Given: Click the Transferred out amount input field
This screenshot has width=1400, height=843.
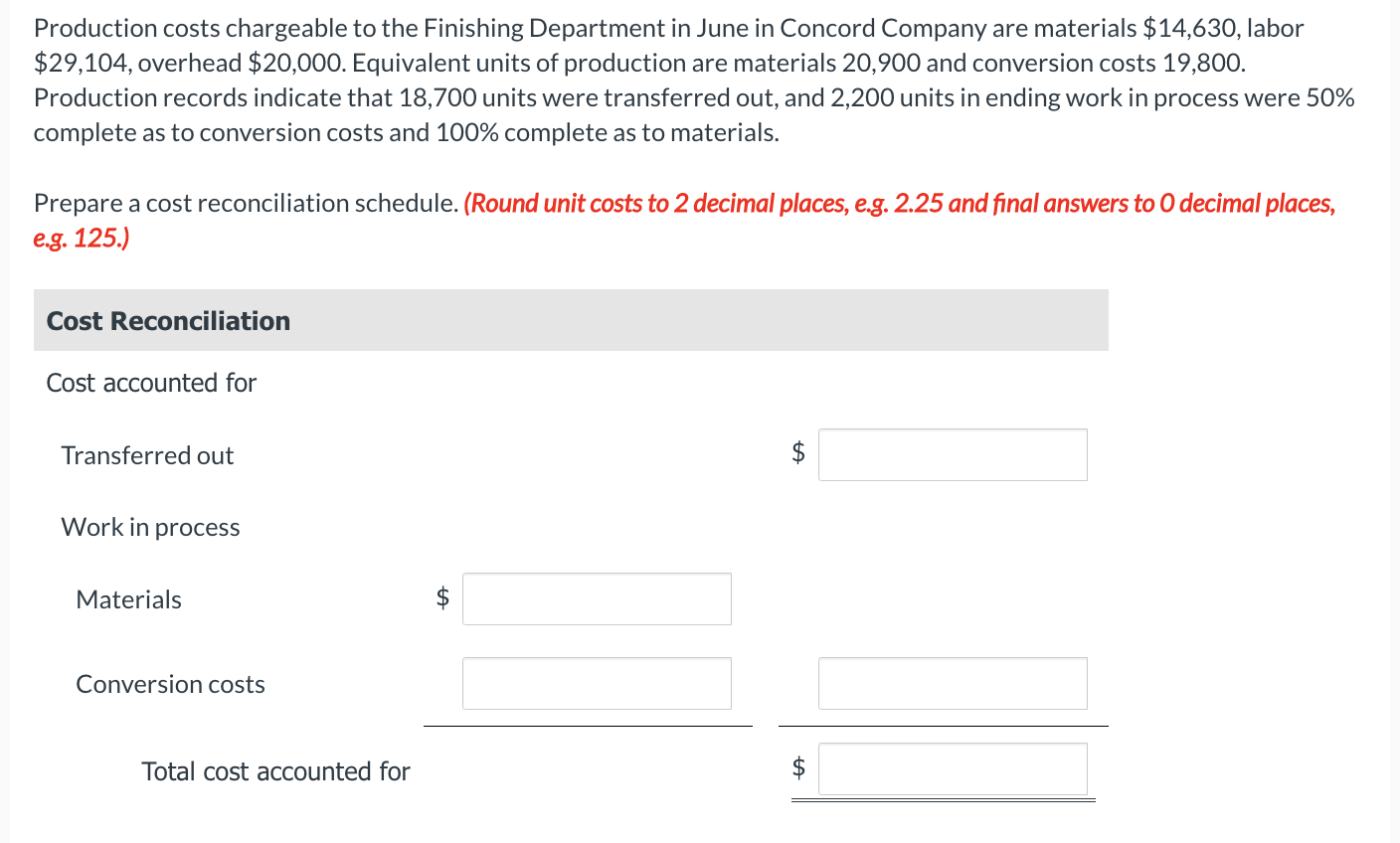Looking at the screenshot, I should coord(952,455).
